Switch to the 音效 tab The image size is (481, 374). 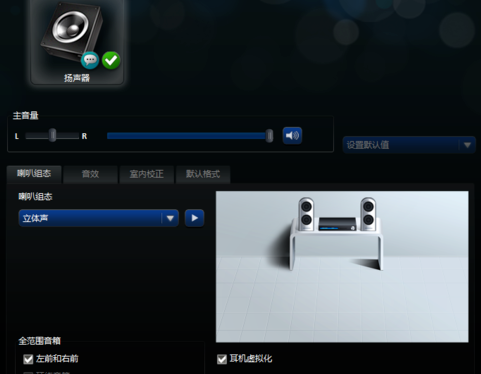(90, 174)
